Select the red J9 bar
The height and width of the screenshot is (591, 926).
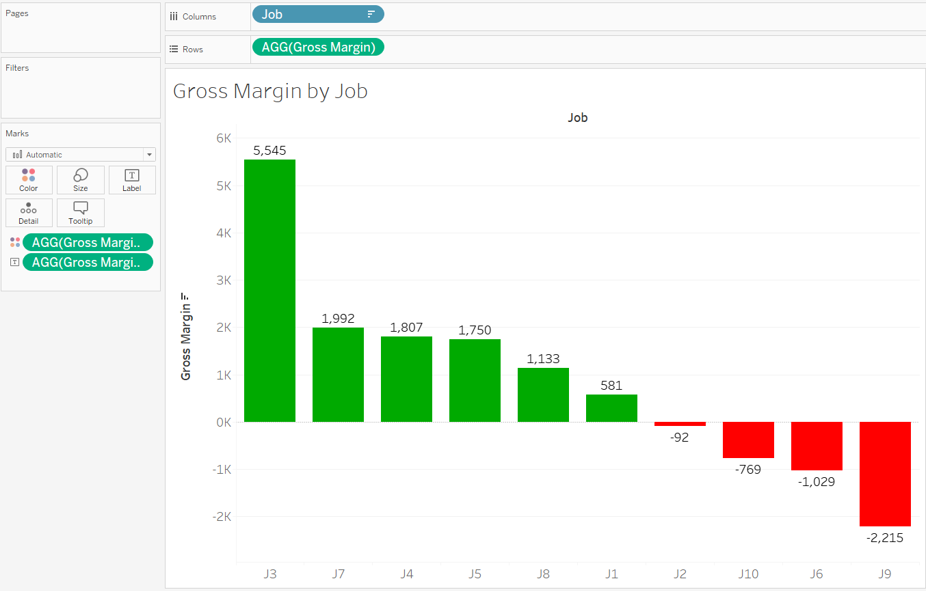point(885,475)
